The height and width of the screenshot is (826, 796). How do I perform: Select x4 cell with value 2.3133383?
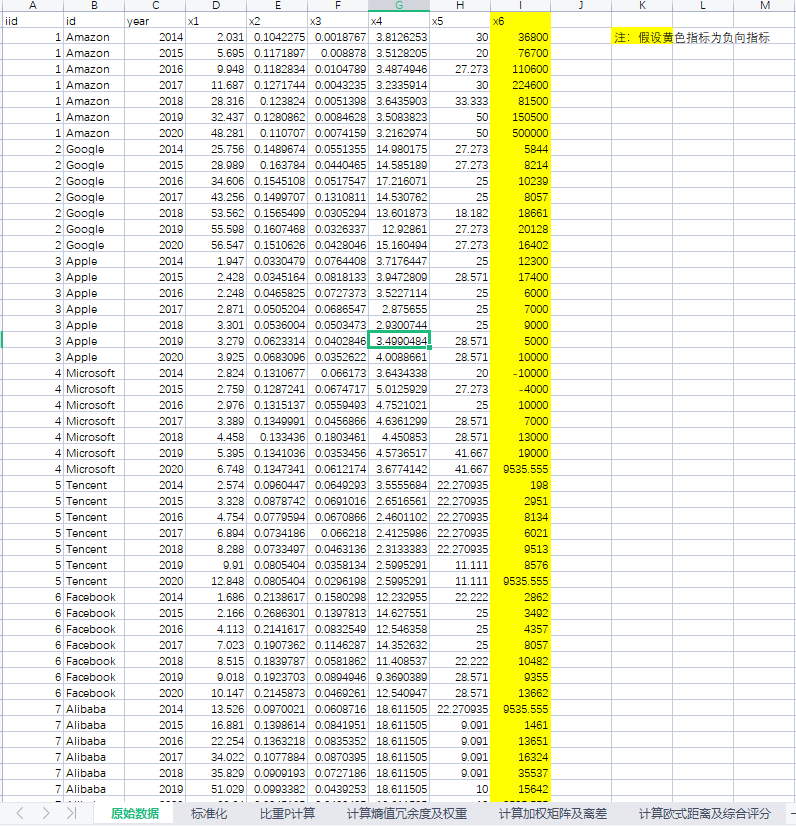pyautogui.click(x=399, y=549)
